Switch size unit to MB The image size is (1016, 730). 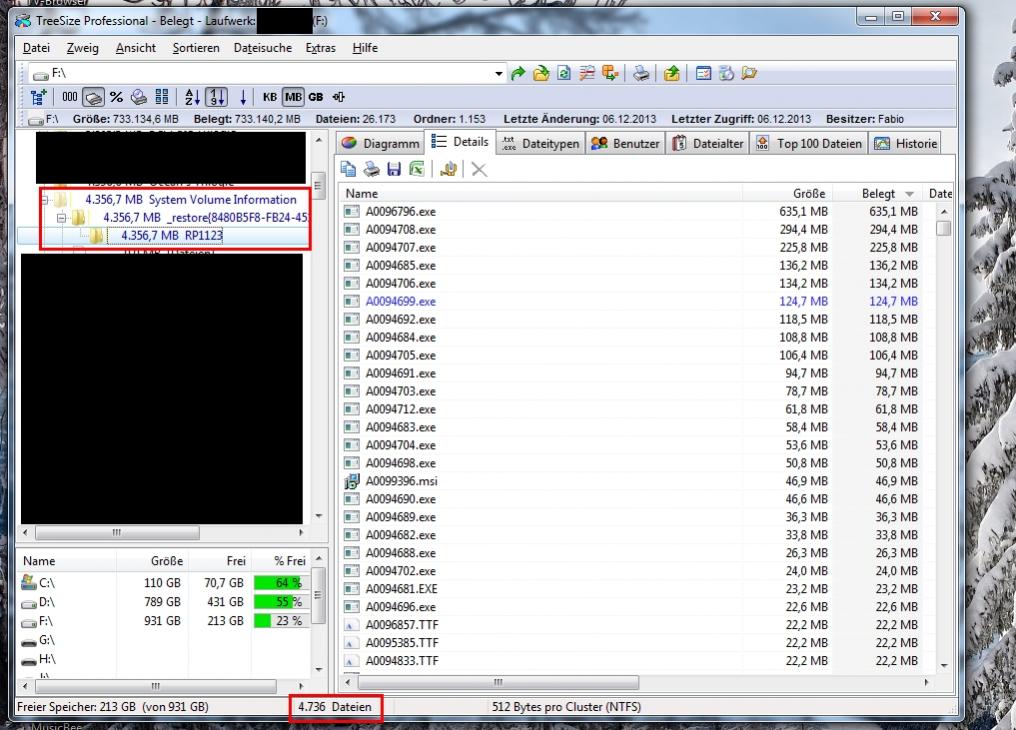[x=293, y=97]
